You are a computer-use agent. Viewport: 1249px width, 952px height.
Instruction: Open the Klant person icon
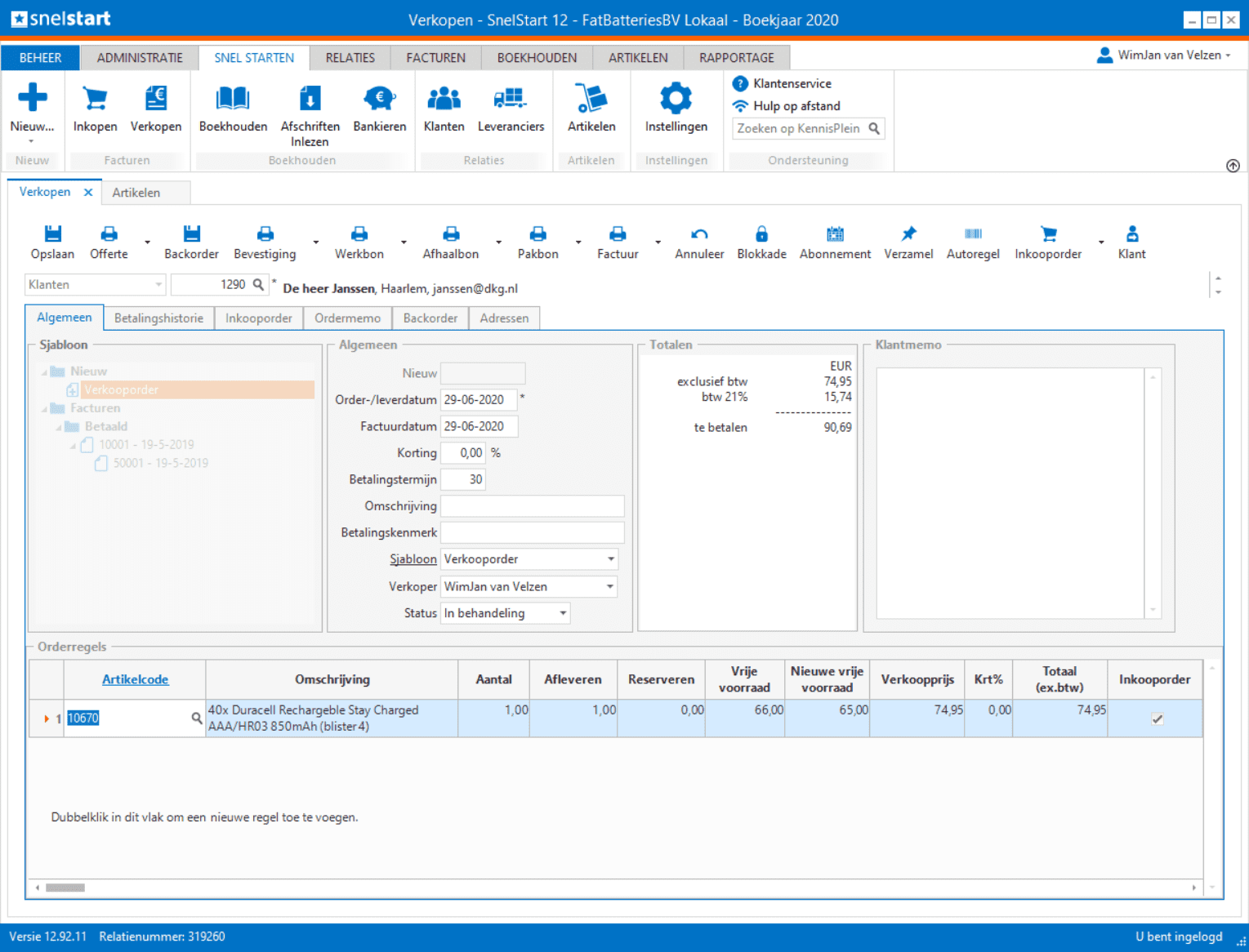click(1132, 234)
